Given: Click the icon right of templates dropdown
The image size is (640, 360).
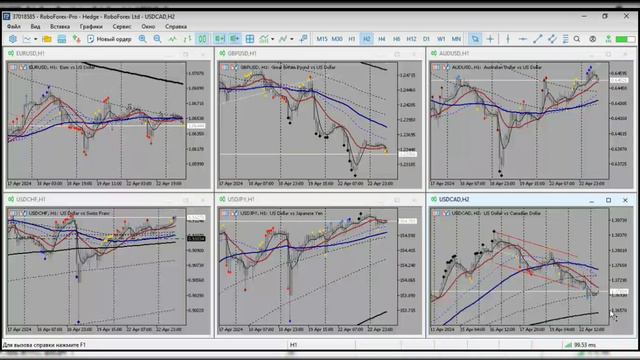Looking at the screenshot, I should tap(303, 39).
